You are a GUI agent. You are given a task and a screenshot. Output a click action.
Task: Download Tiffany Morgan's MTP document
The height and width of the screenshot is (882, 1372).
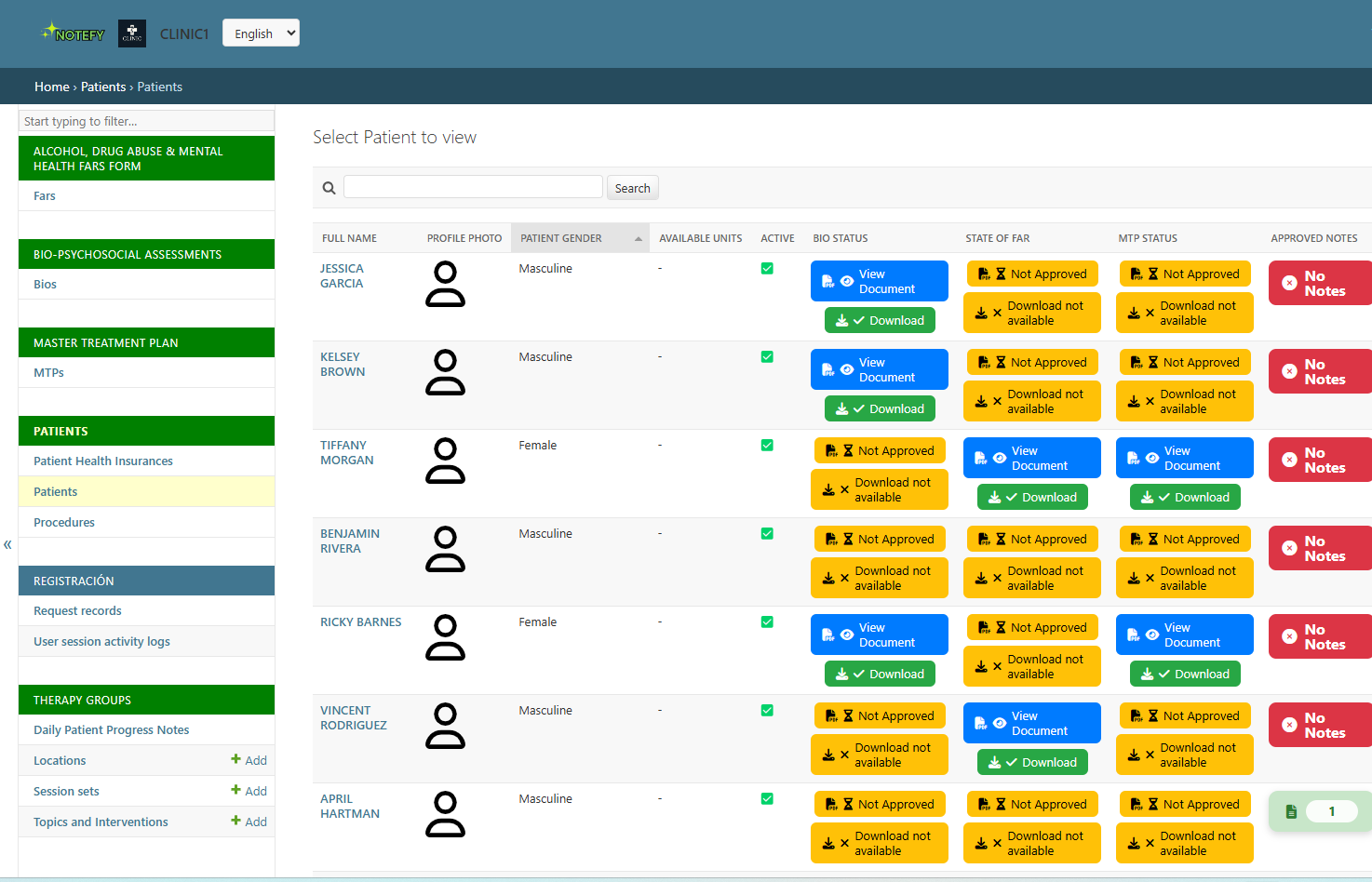[x=1185, y=497]
